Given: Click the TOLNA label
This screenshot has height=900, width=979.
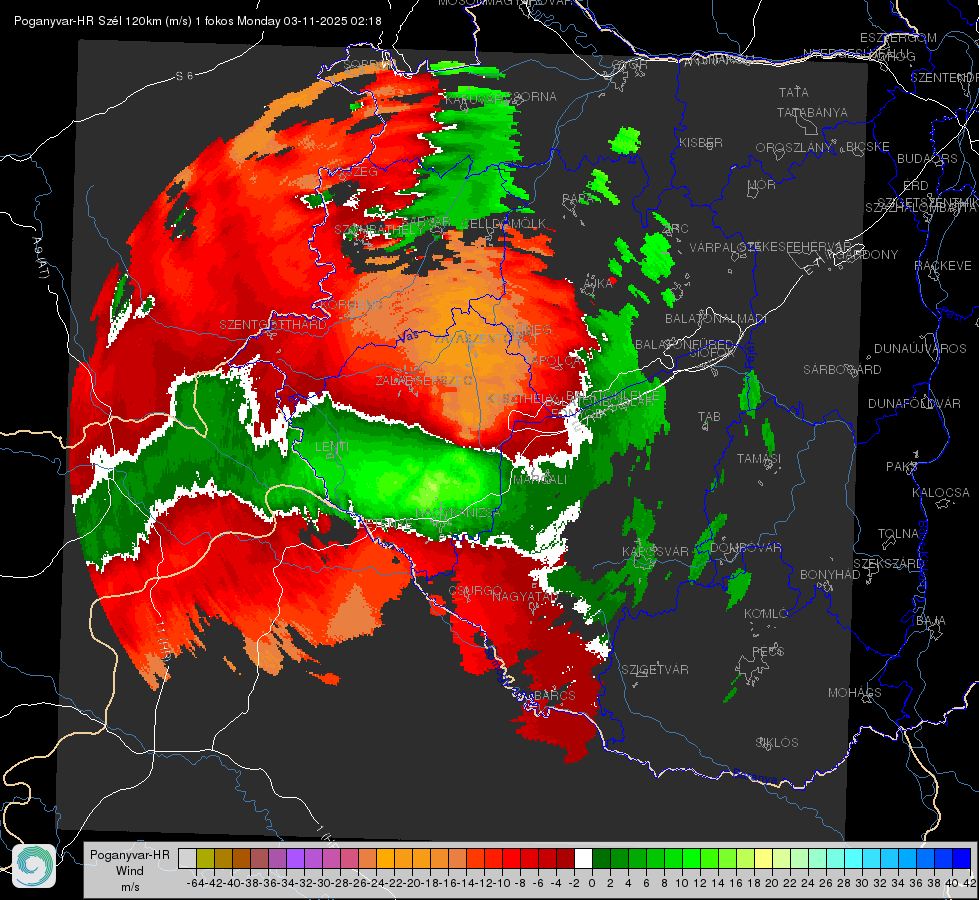Looking at the screenshot, I should (x=898, y=533).
